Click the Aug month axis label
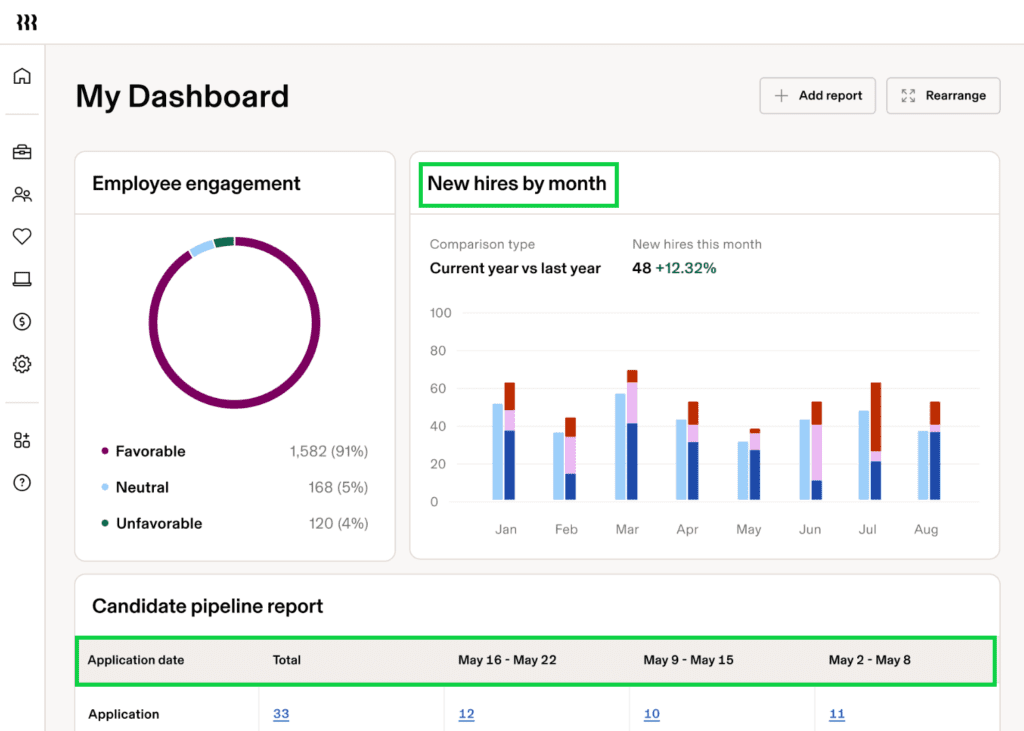Image resolution: width=1024 pixels, height=731 pixels. click(925, 530)
